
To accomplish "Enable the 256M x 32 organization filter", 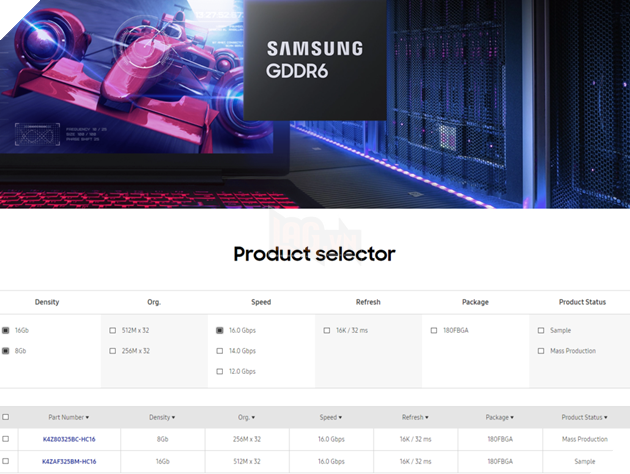I will (112, 351).
